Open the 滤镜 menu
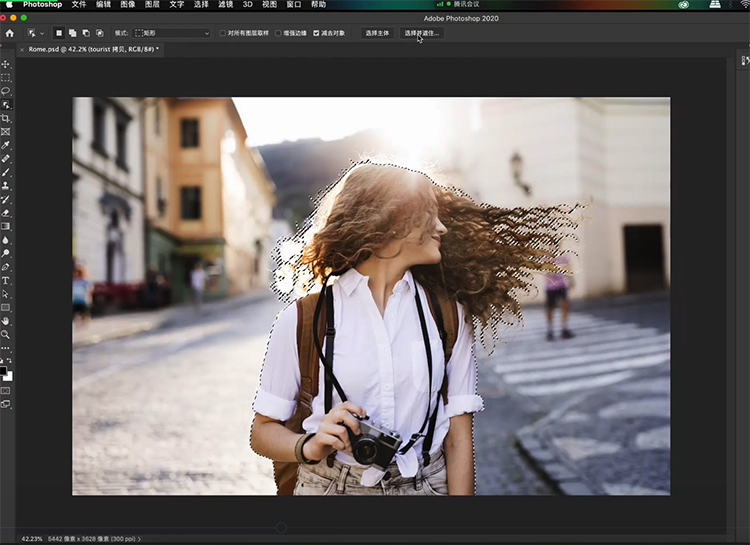The image size is (750, 545). click(x=228, y=4)
